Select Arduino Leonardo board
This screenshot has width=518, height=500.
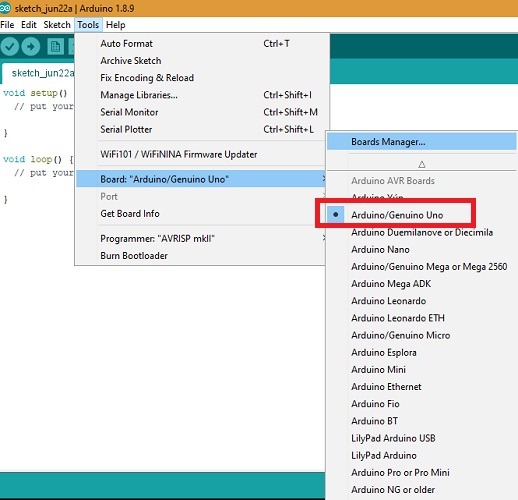[422, 301]
